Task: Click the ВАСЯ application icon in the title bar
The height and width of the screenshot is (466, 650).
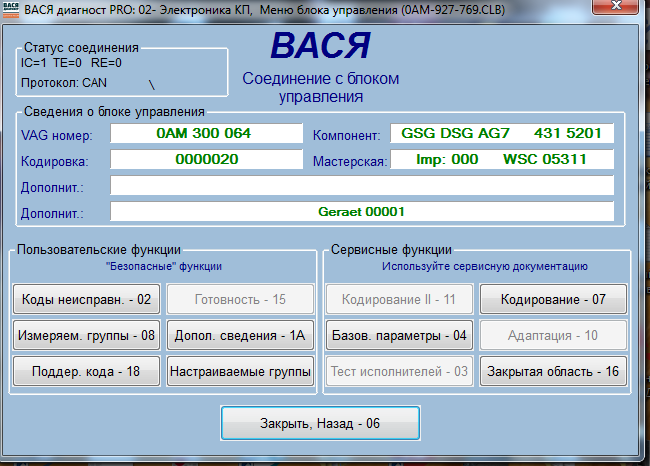Action: [11, 9]
